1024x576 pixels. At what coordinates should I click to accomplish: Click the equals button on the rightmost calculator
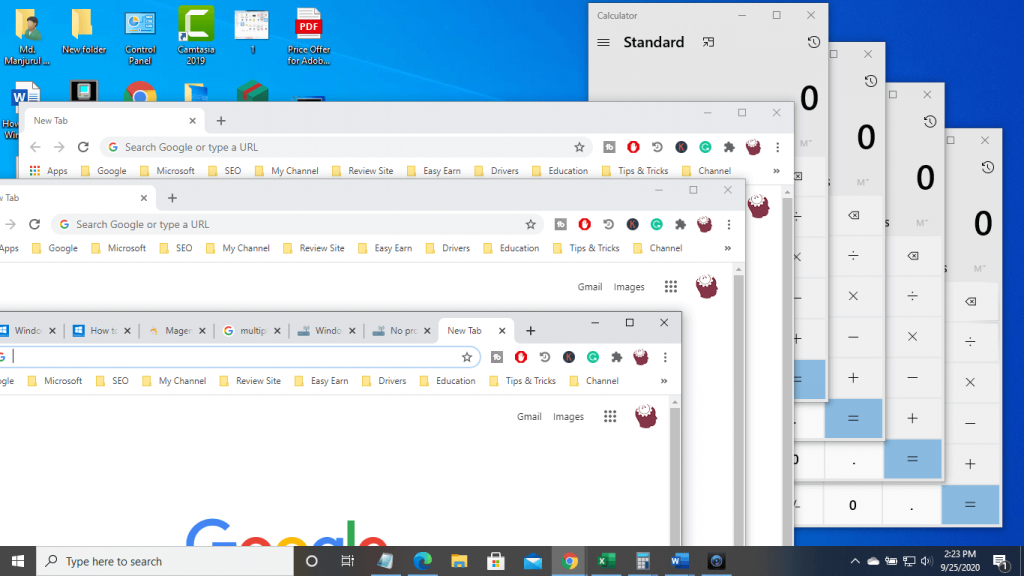970,505
